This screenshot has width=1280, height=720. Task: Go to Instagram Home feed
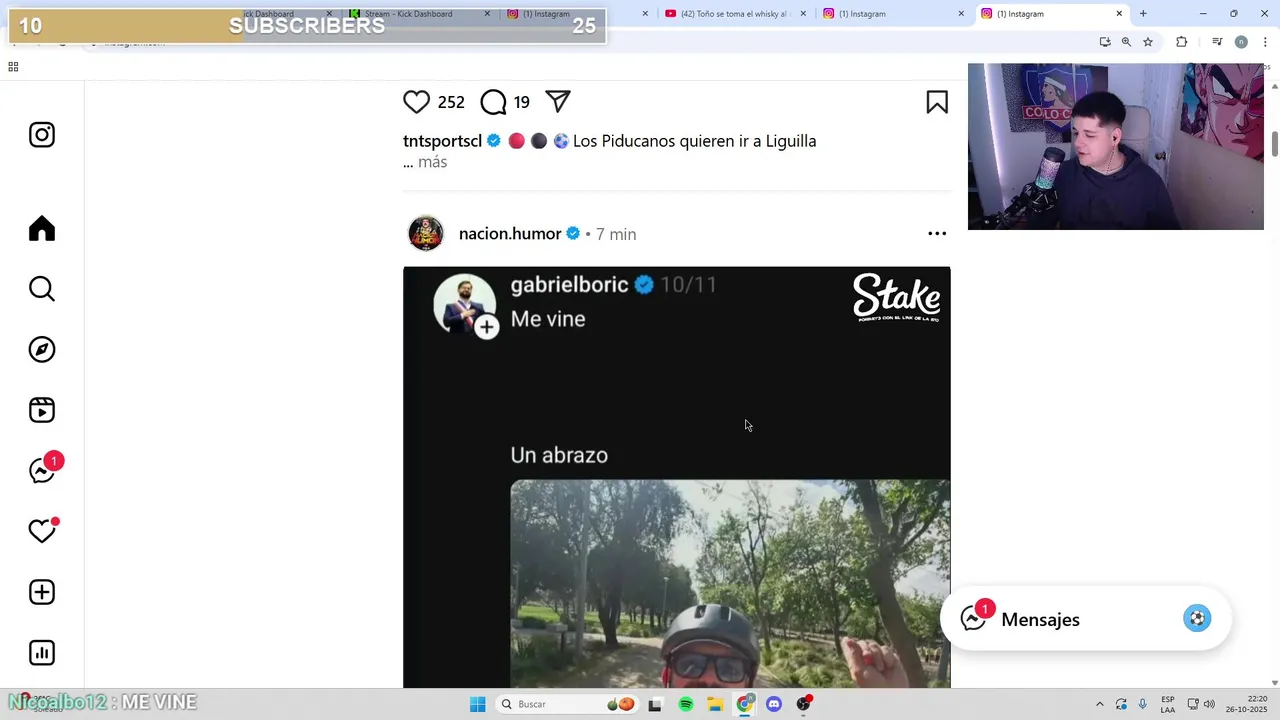click(x=42, y=229)
